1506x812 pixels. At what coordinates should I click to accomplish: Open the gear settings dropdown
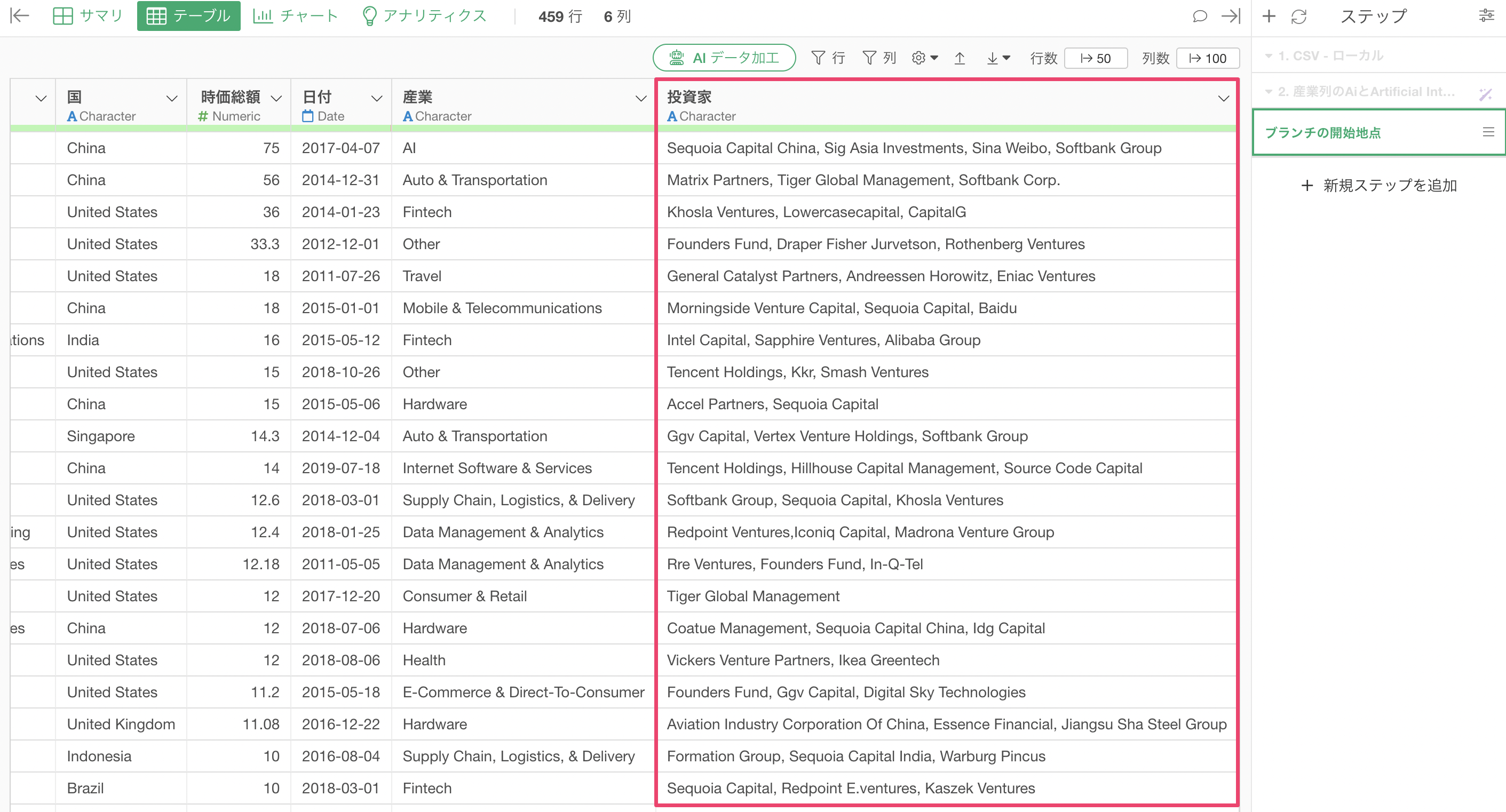coord(924,58)
